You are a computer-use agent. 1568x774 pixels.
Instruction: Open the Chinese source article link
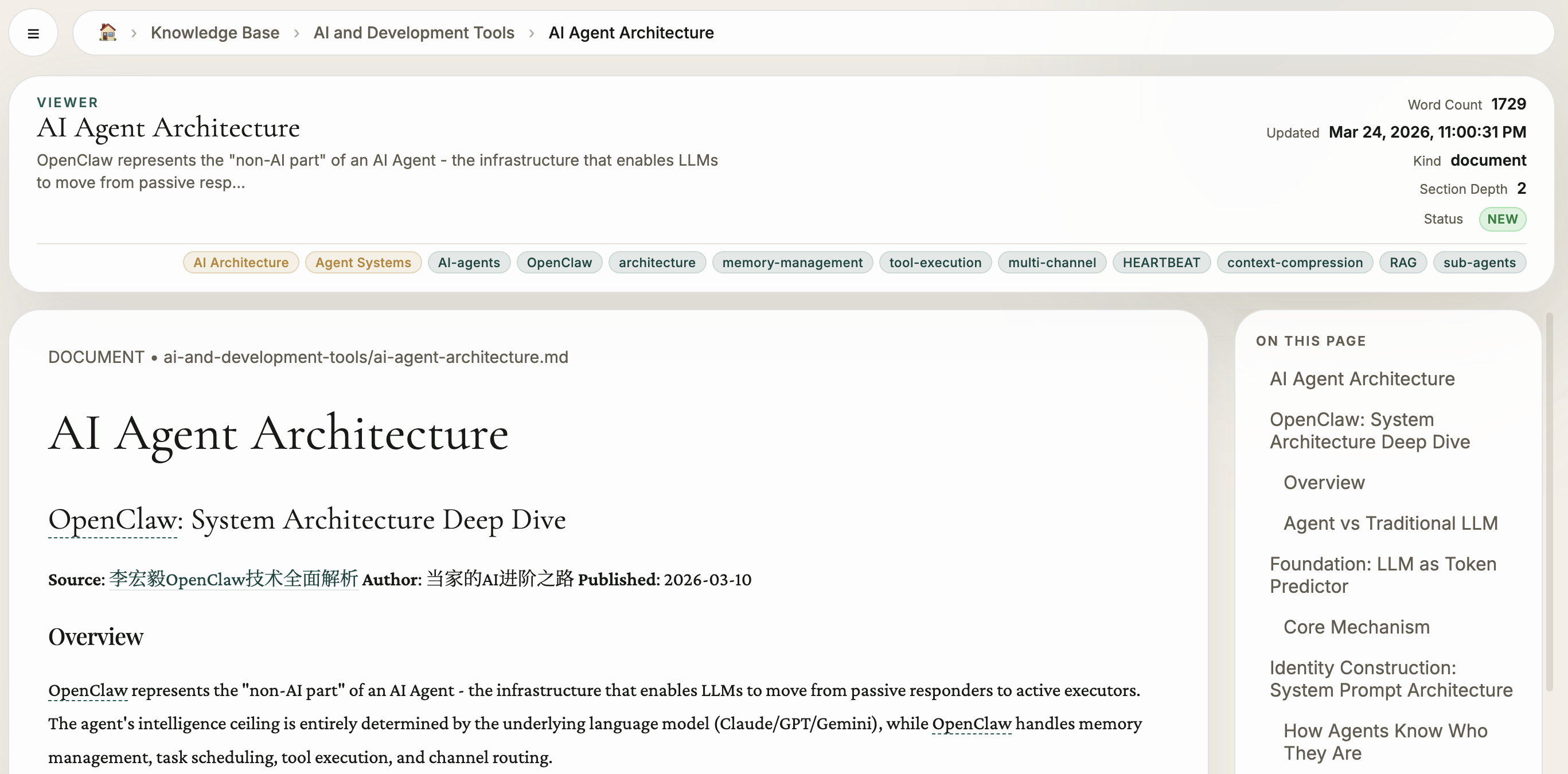[x=233, y=578]
